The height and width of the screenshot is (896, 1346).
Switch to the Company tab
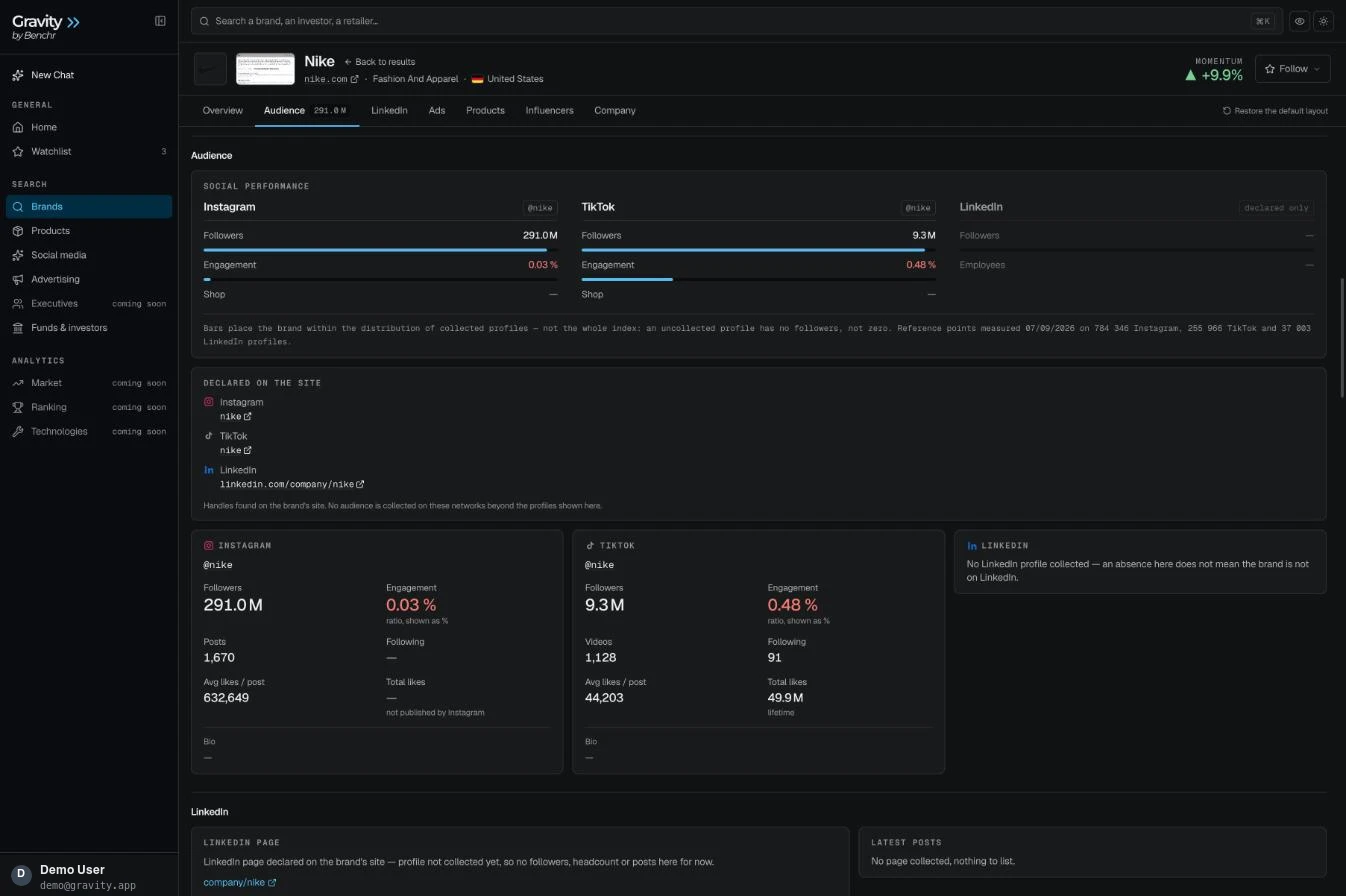click(615, 111)
